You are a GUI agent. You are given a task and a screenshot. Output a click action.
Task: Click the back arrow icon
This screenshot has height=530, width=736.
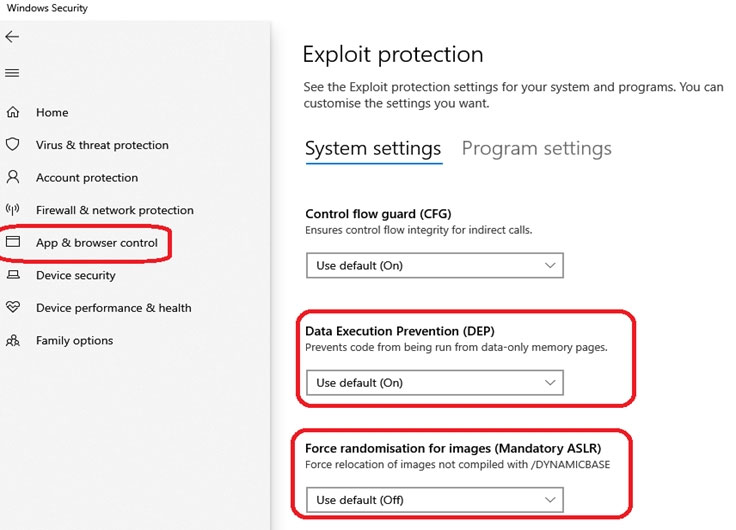(12, 37)
